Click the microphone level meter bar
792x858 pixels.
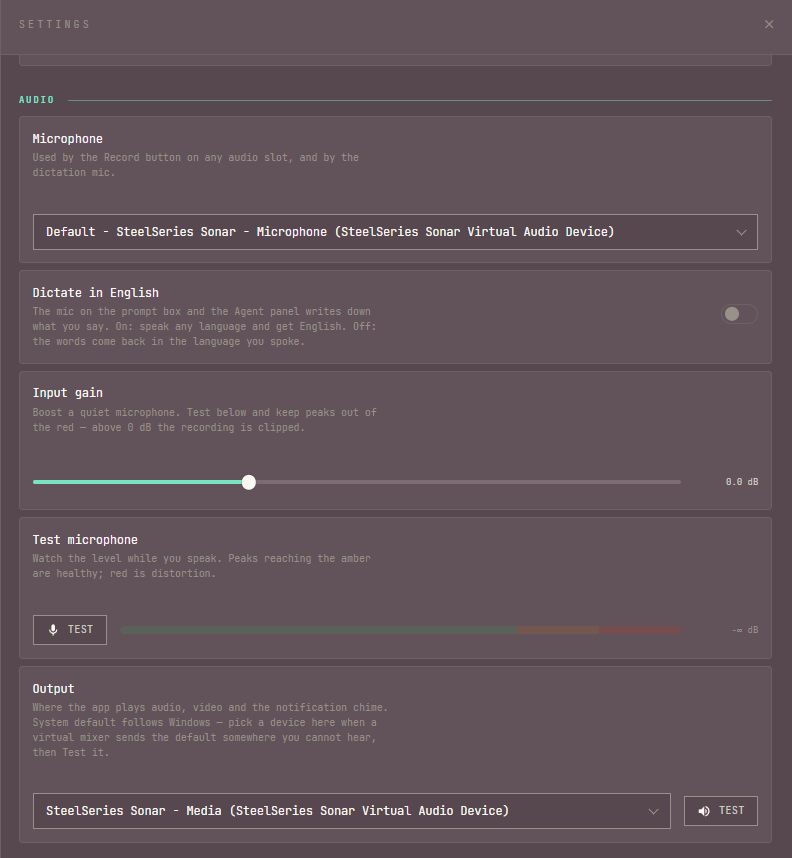pos(400,630)
